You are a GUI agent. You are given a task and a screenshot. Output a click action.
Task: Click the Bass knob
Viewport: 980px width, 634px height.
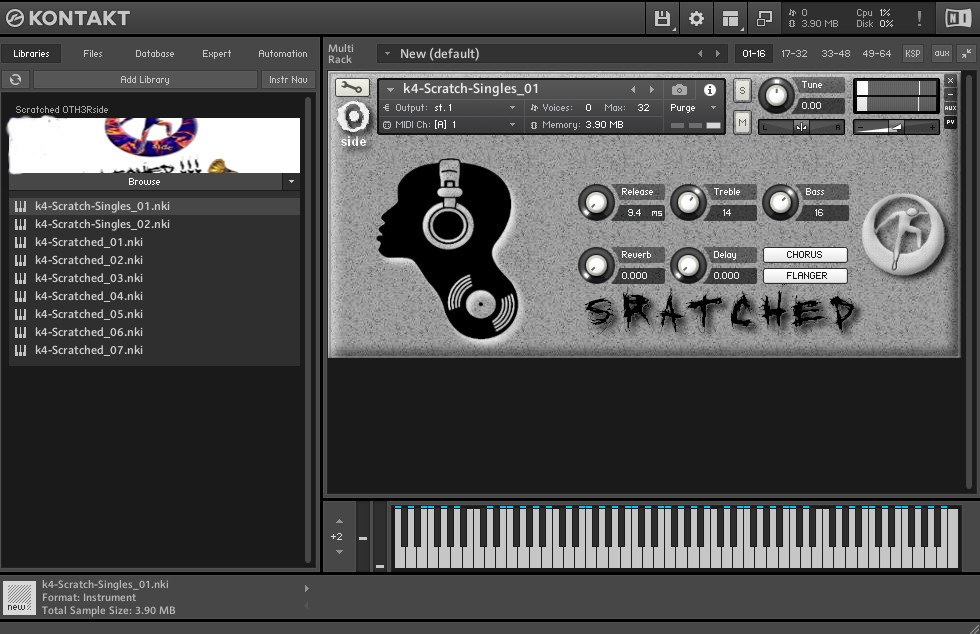[779, 202]
